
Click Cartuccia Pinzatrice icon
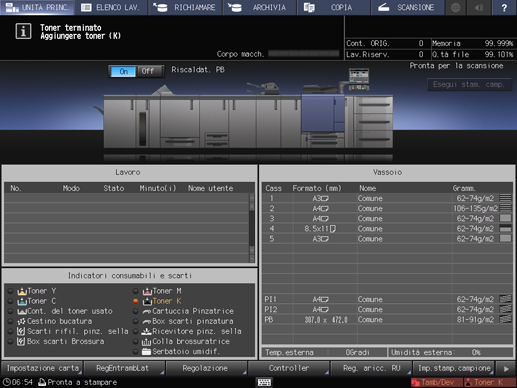[147, 312]
